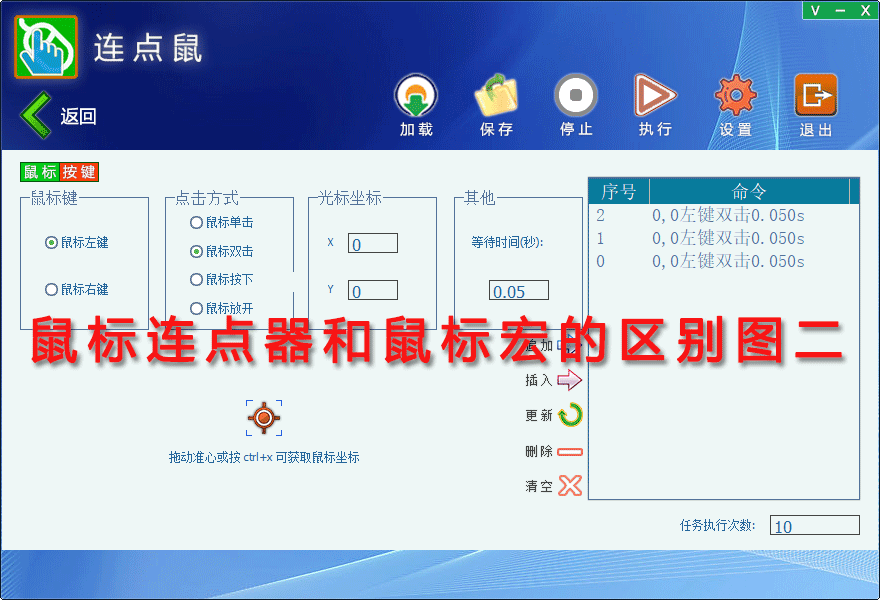Click the 加载 load icon

[x=416, y=96]
